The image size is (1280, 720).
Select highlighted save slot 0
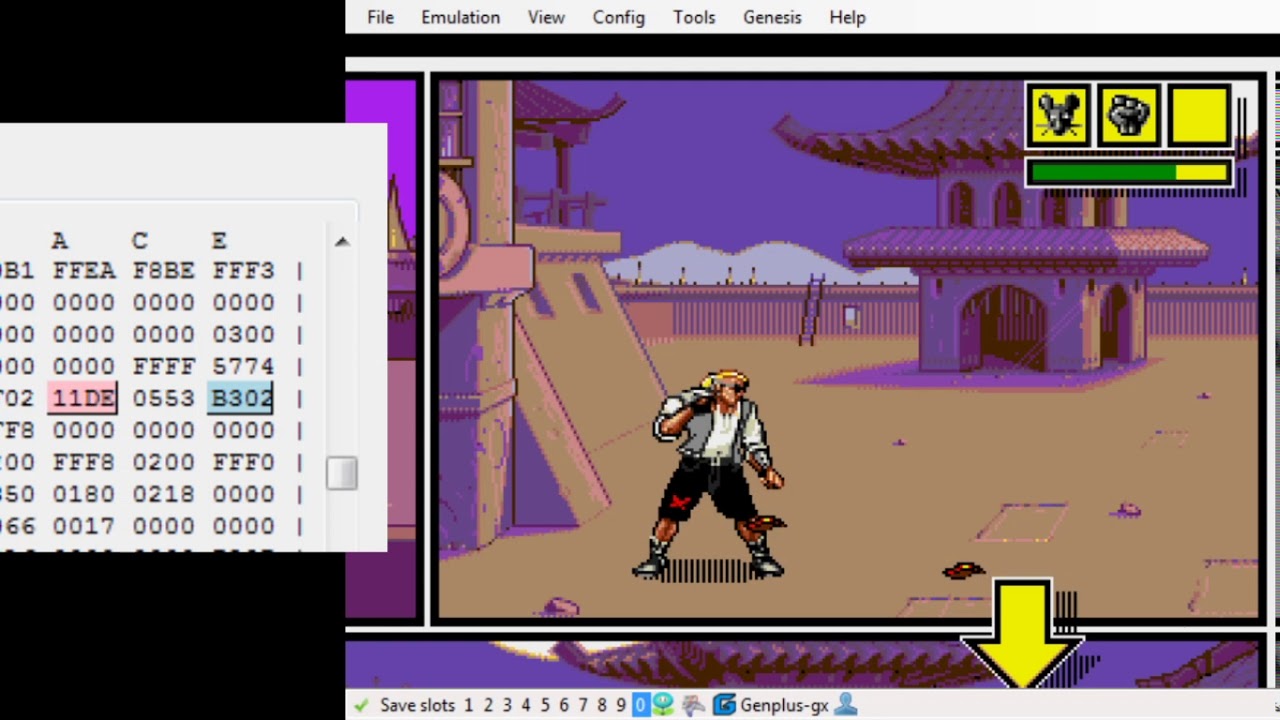(x=640, y=705)
